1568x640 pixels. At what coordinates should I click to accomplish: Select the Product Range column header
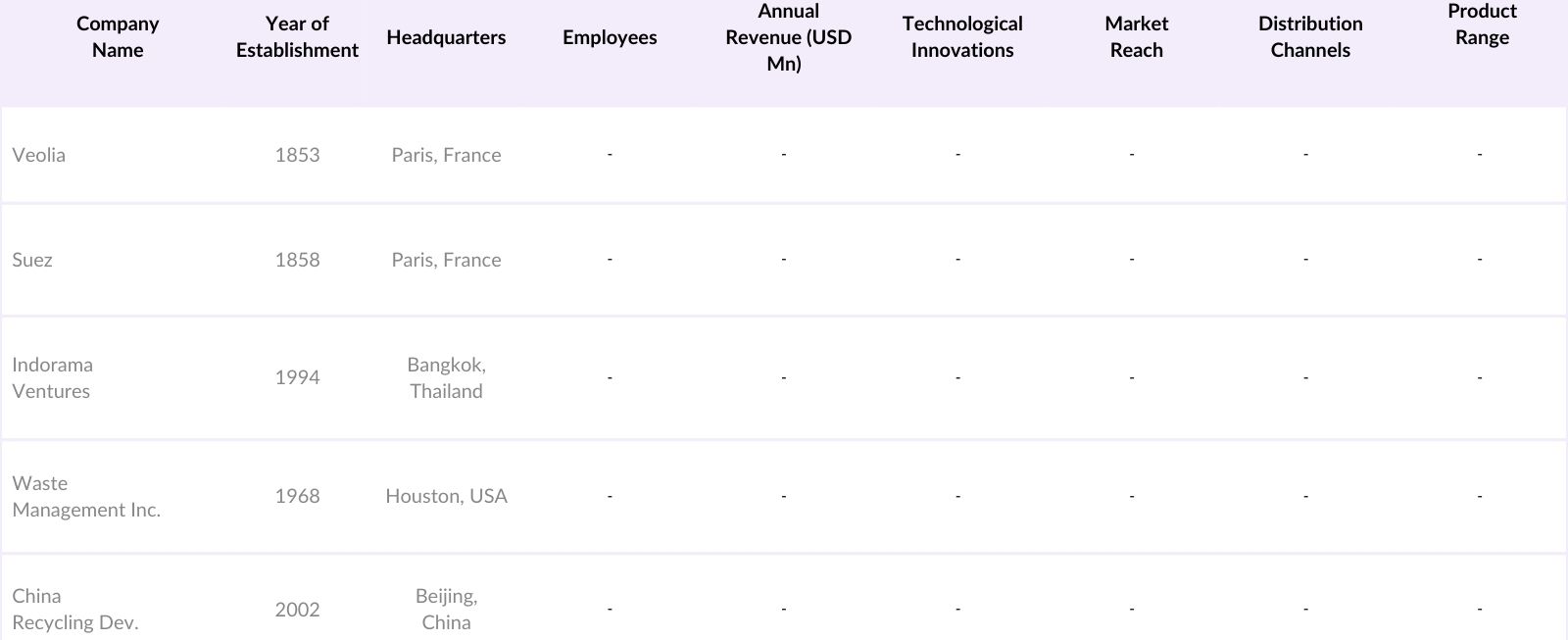click(x=1482, y=25)
